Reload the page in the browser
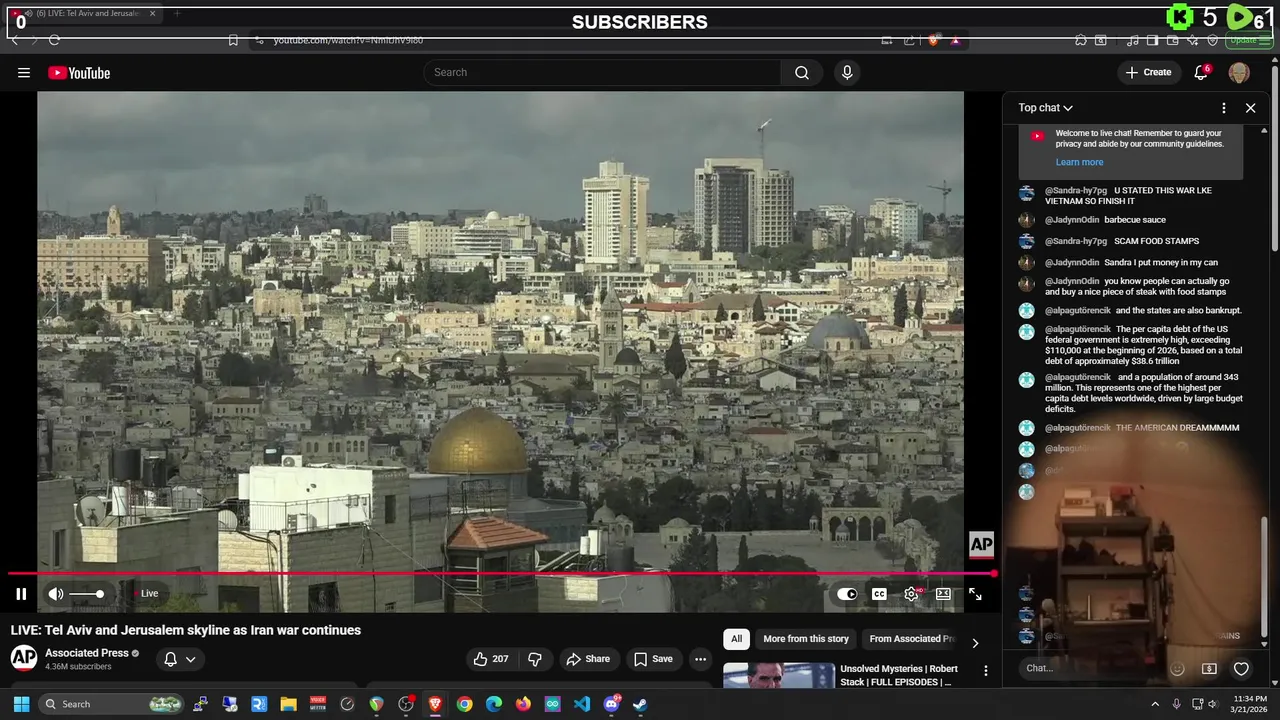The height and width of the screenshot is (720, 1280). 54,40
